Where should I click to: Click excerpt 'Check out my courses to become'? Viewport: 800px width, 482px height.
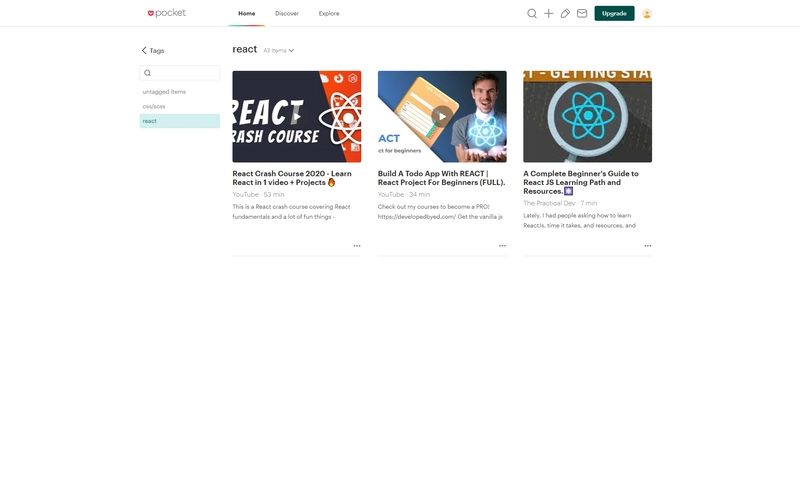click(440, 212)
